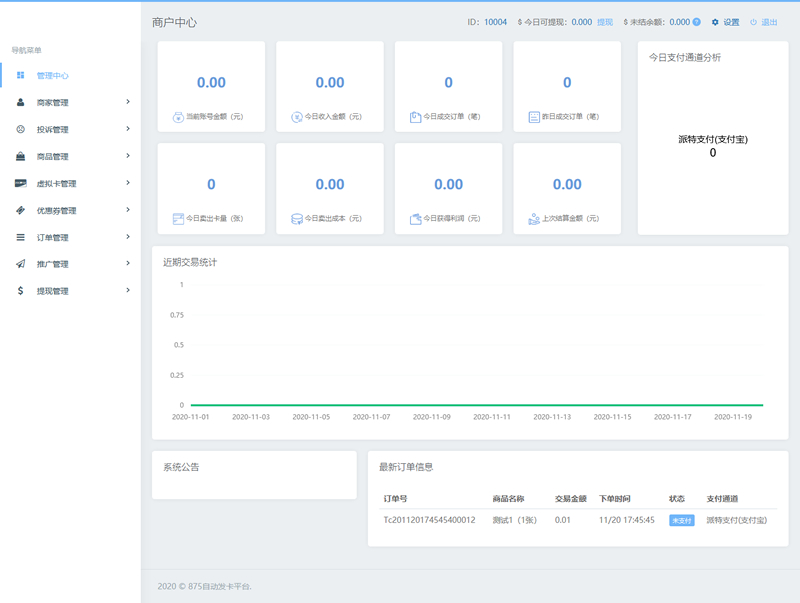This screenshot has height=603, width=800.
Task: Expand the 订单管理 submenu chevron
Action: point(128,237)
